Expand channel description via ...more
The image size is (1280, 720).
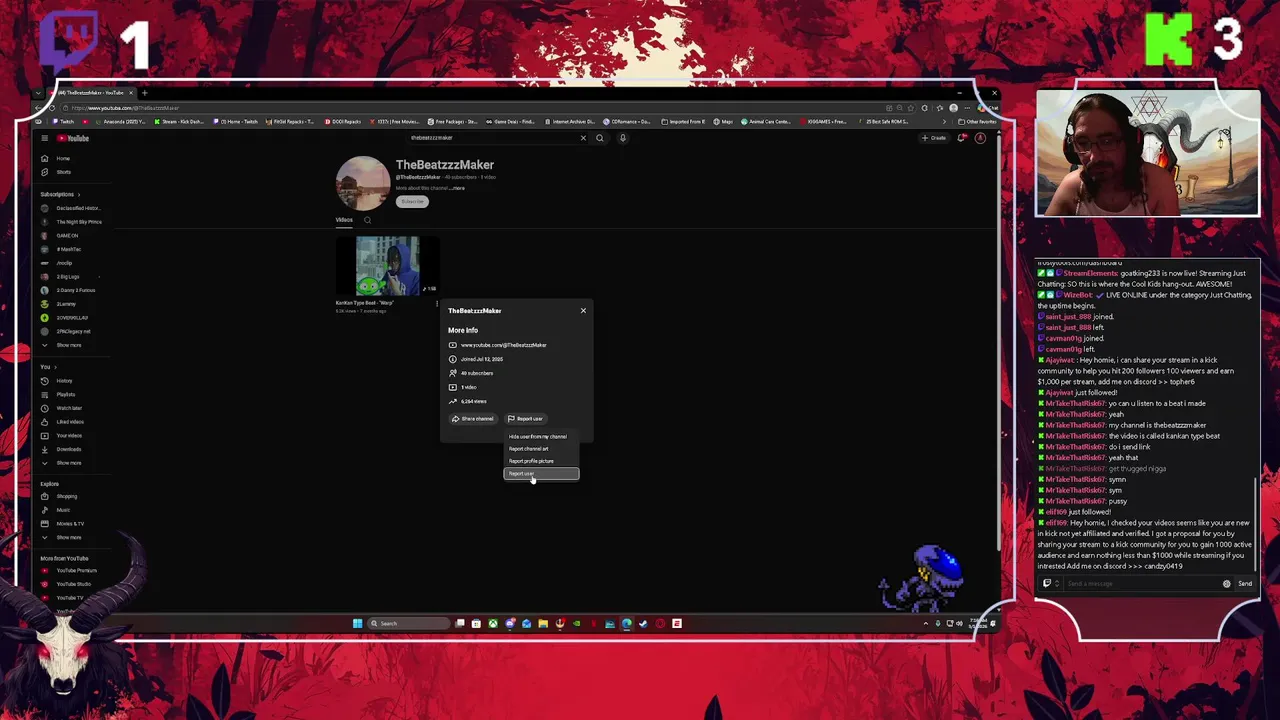(x=457, y=188)
